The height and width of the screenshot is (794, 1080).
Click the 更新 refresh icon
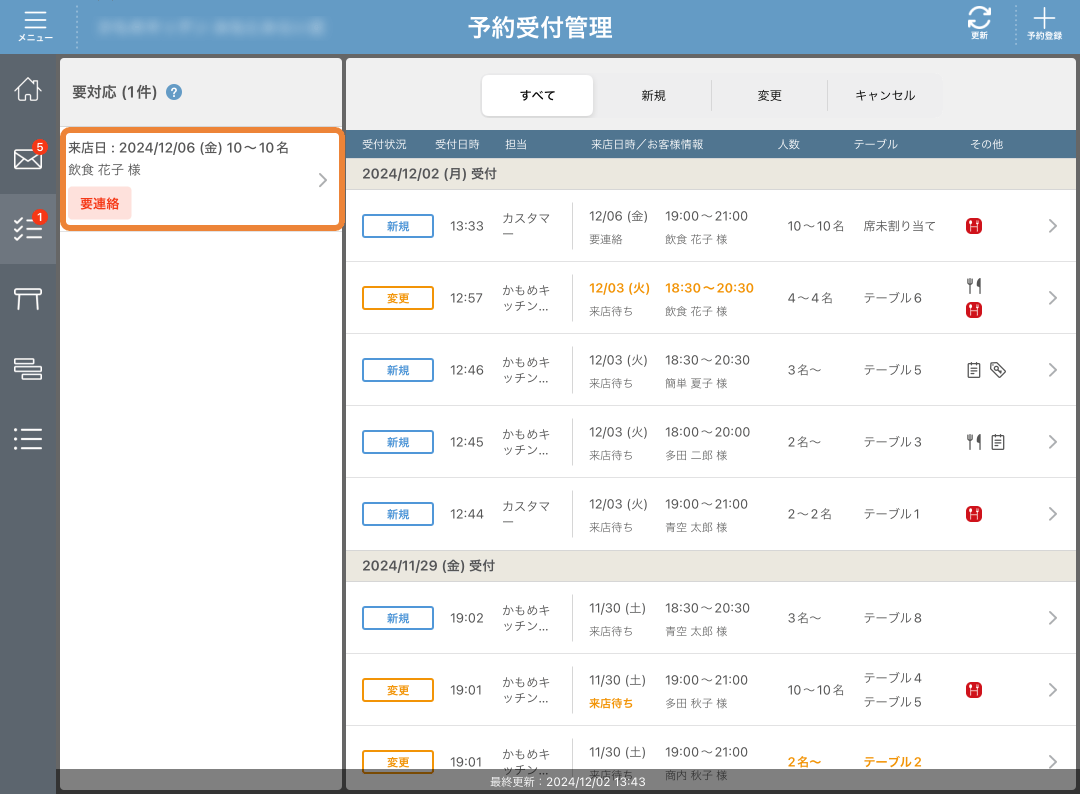pos(979,23)
